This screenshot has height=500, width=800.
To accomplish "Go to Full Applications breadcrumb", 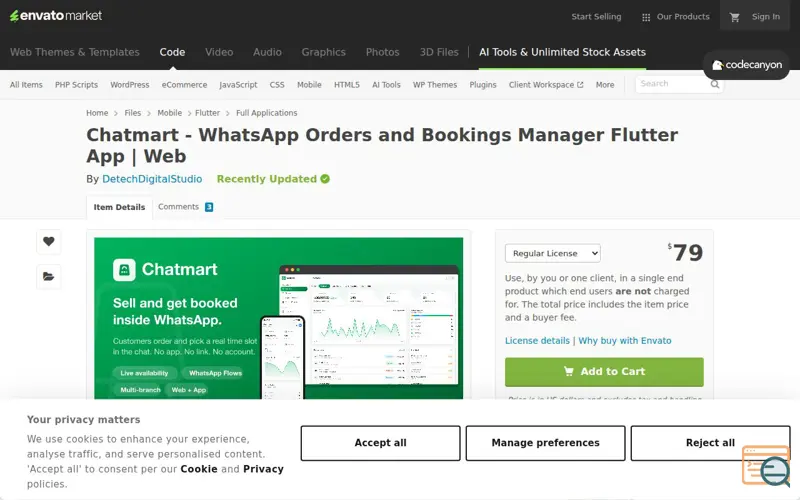I will (x=266, y=113).
